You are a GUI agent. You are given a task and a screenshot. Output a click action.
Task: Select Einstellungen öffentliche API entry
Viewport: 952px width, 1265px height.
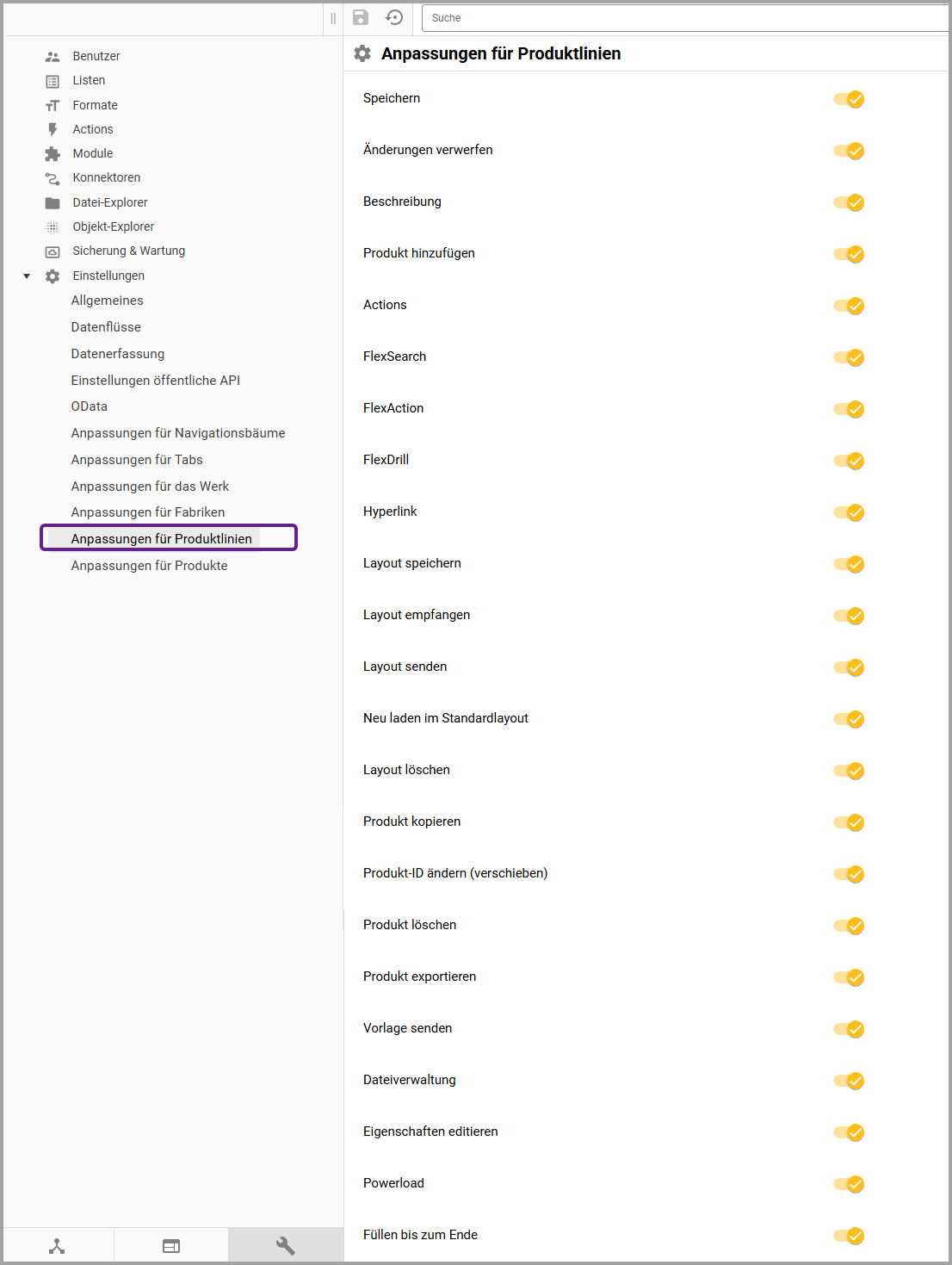tap(155, 381)
